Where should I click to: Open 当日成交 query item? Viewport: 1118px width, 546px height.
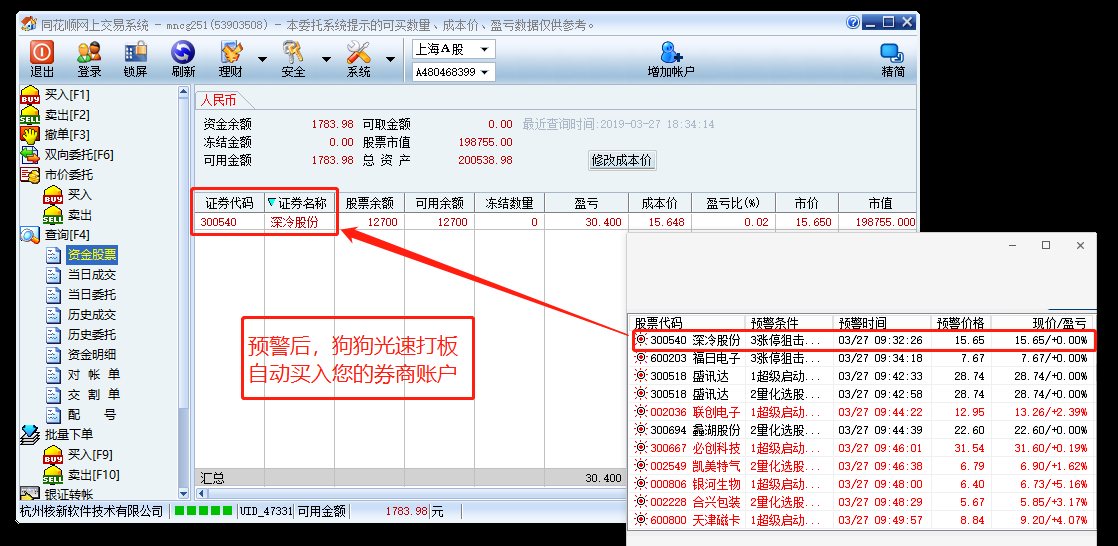point(91,274)
